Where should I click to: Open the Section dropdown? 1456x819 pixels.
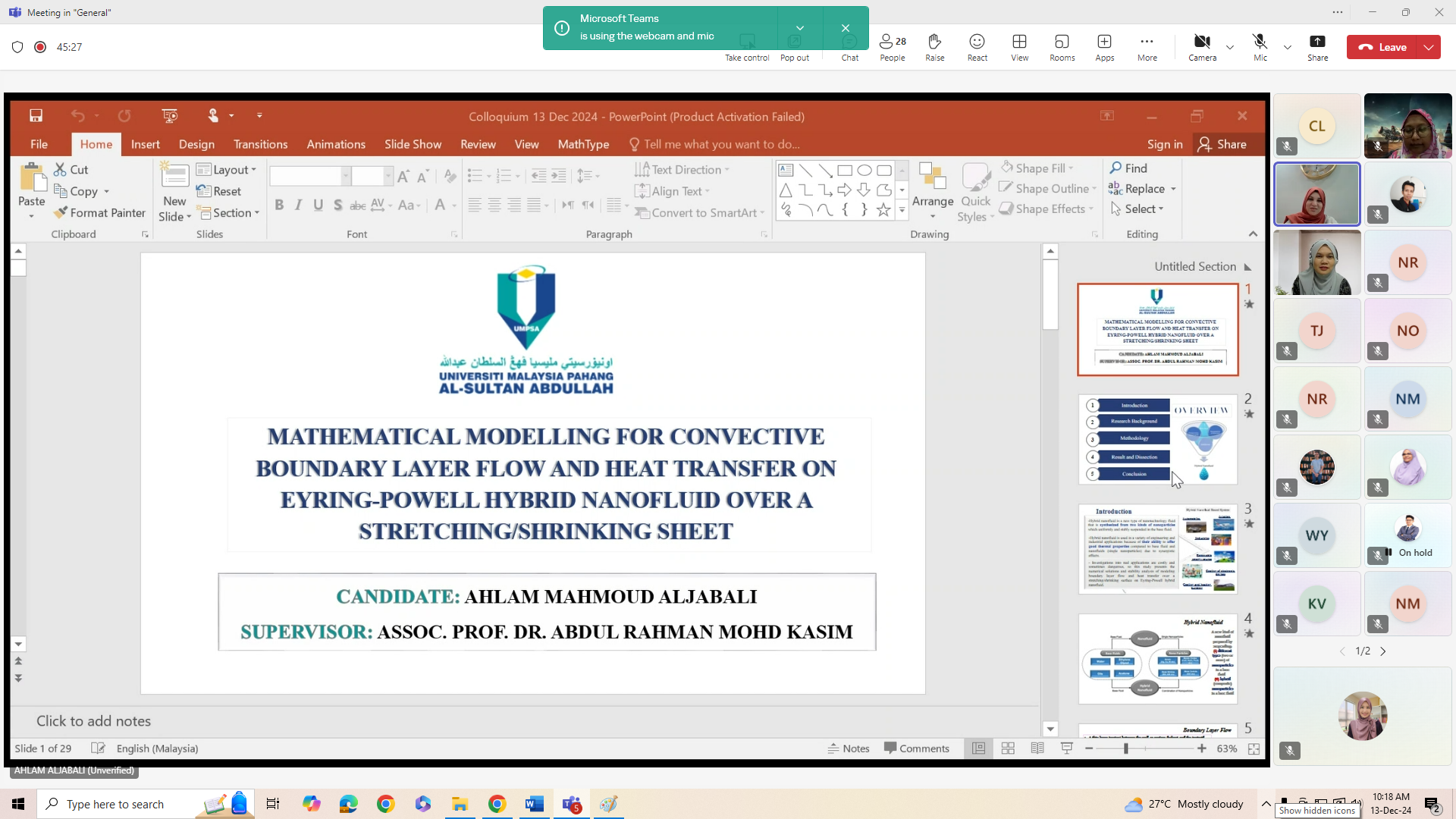click(227, 213)
